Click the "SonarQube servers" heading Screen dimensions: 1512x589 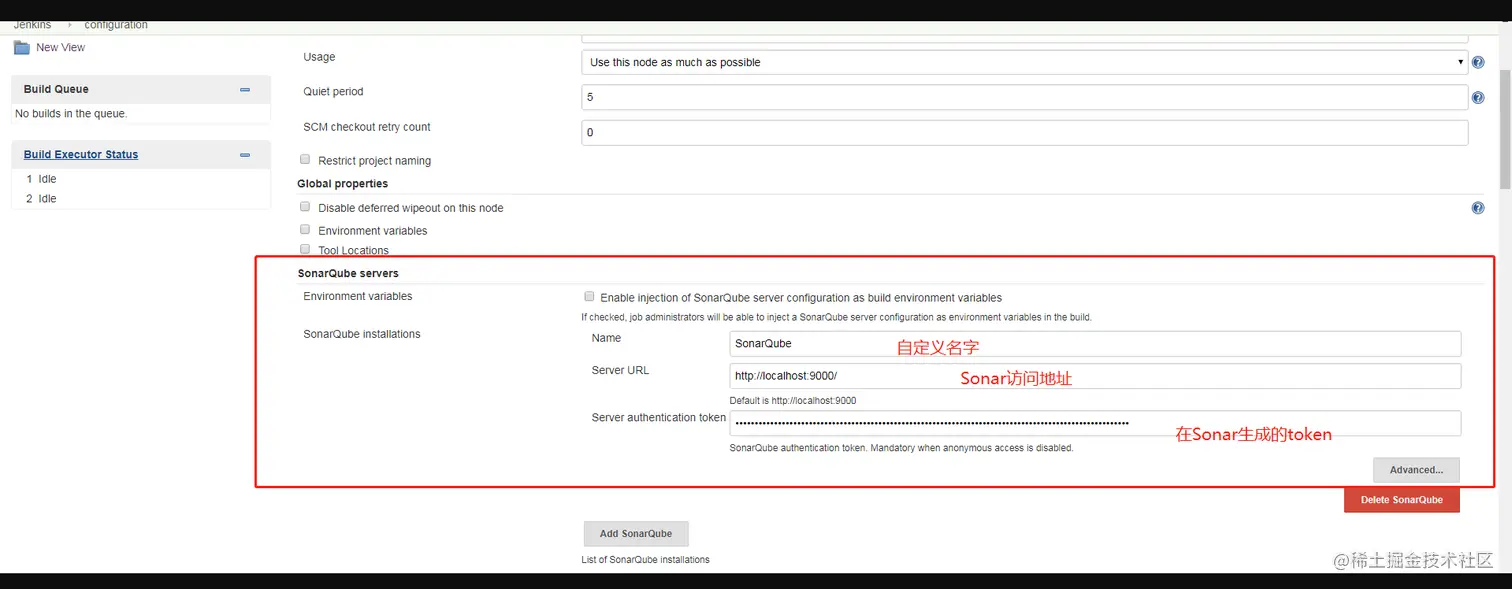pos(348,274)
